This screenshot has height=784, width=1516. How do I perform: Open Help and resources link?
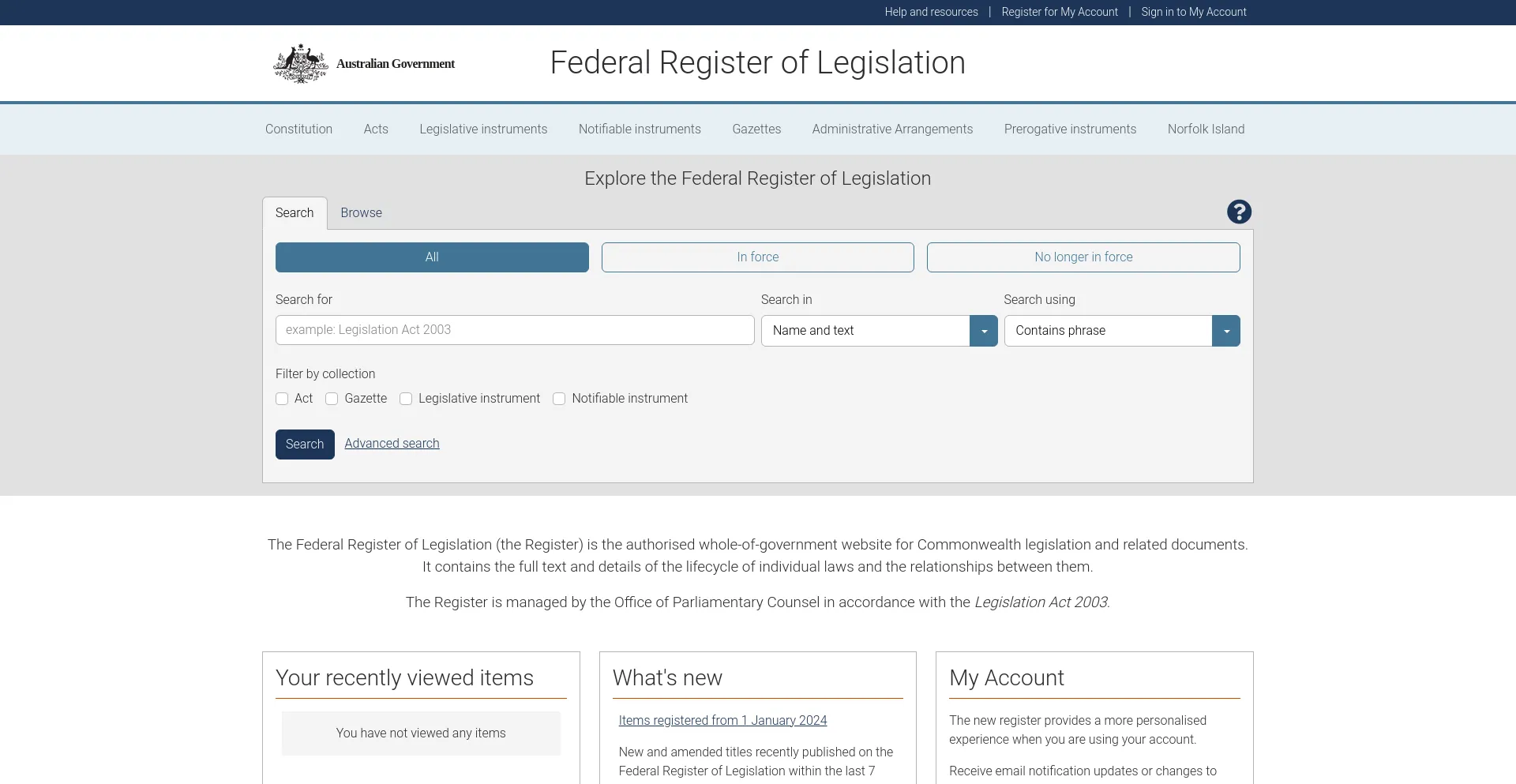click(931, 12)
